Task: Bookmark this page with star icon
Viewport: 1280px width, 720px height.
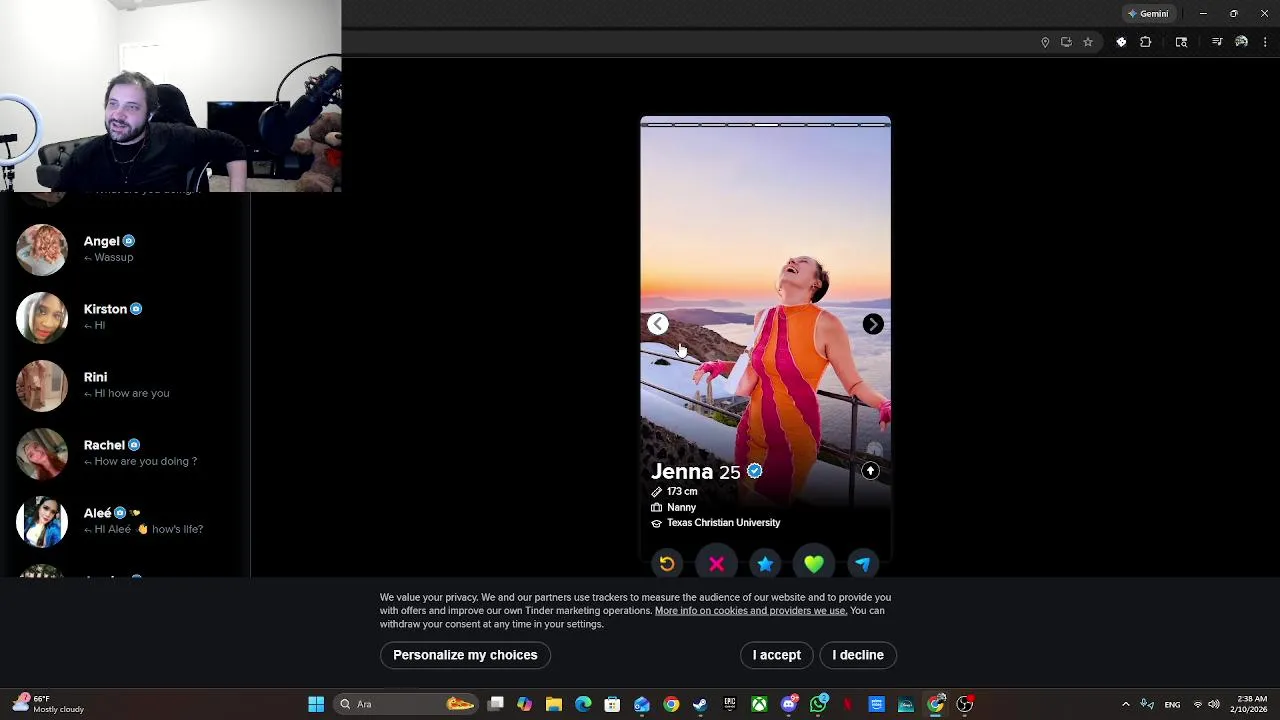Action: pos(1088,42)
